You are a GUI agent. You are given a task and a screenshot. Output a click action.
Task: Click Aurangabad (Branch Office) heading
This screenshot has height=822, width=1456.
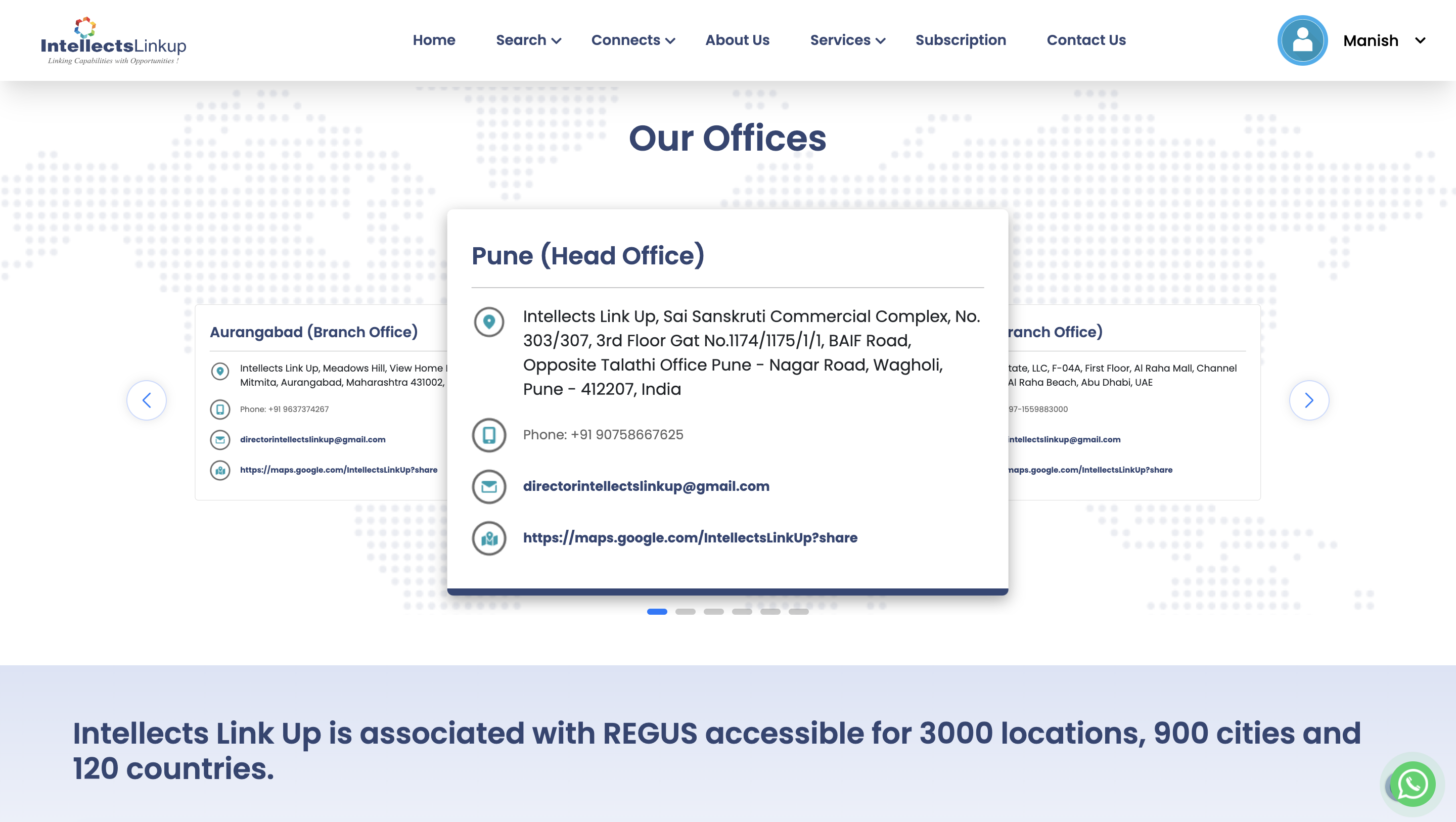313,332
